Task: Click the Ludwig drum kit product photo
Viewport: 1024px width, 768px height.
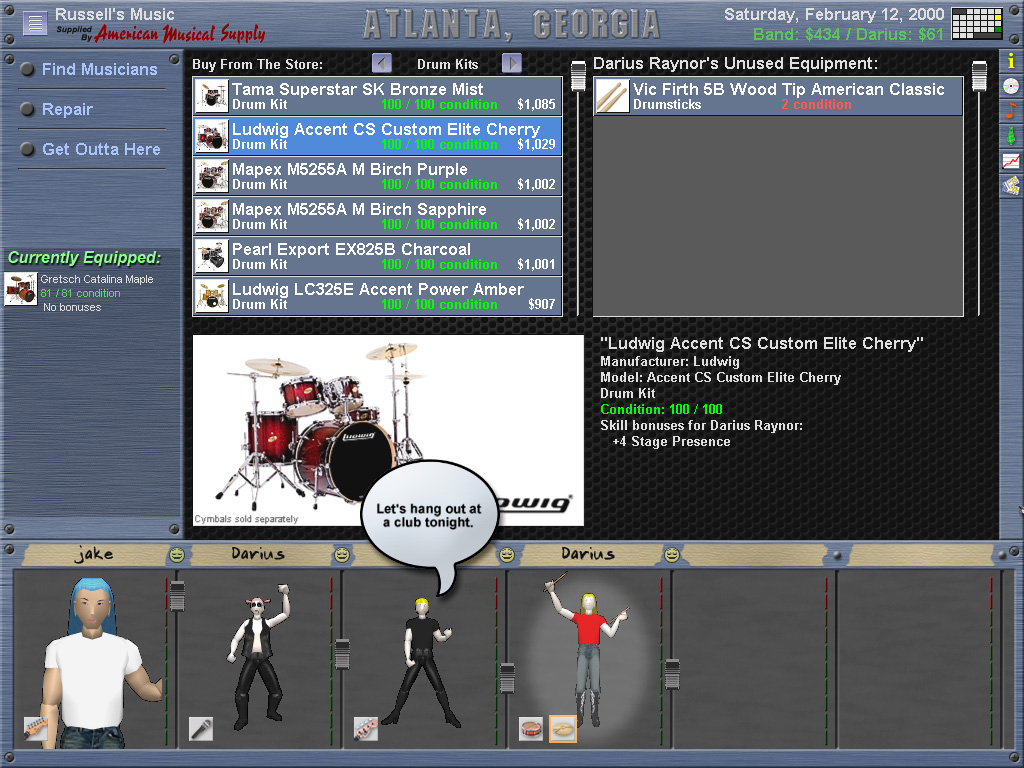Action: [388, 430]
